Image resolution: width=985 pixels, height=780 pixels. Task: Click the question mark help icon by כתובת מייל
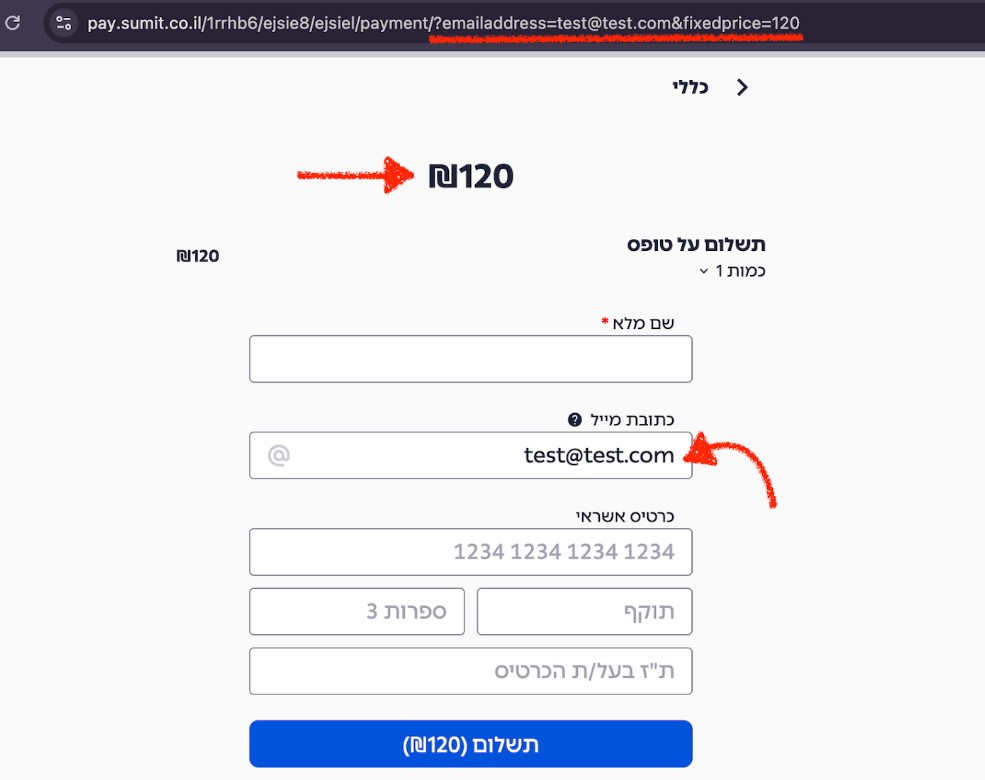click(574, 420)
